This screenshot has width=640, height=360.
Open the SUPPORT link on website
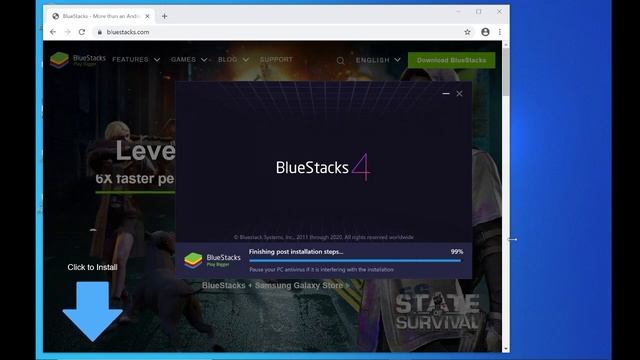point(276,60)
